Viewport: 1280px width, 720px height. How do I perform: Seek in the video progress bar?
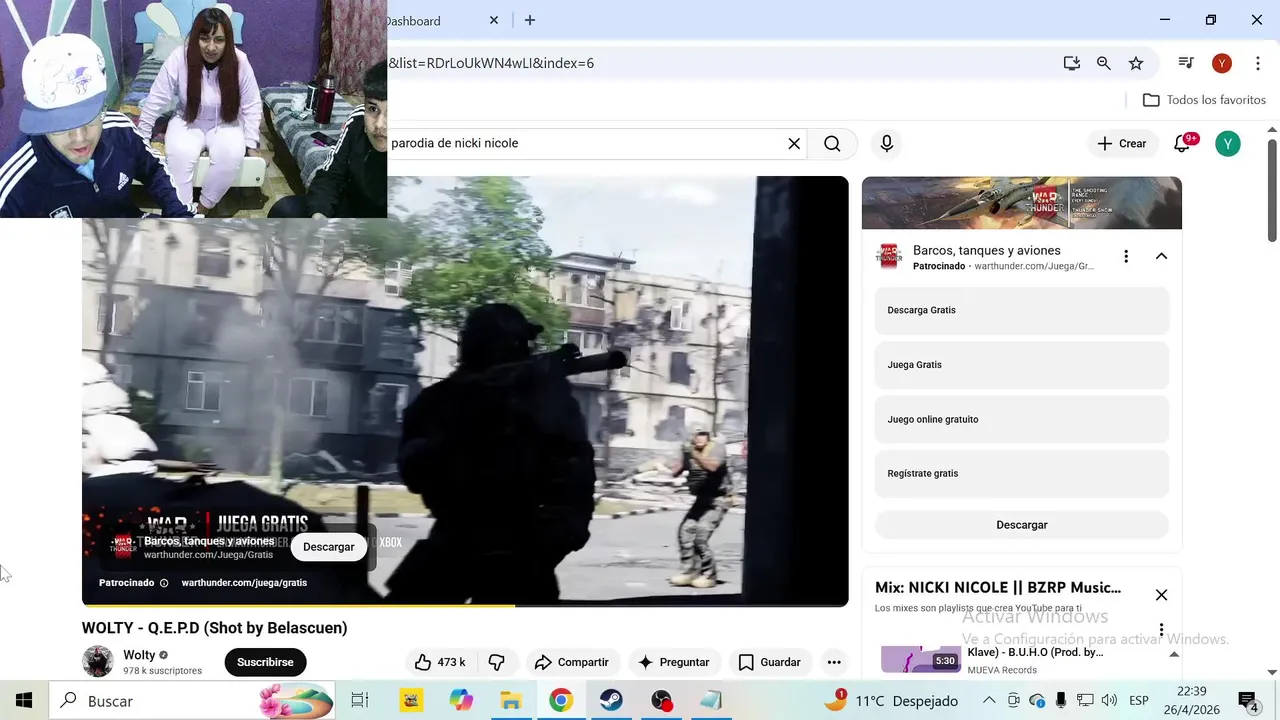point(465,605)
